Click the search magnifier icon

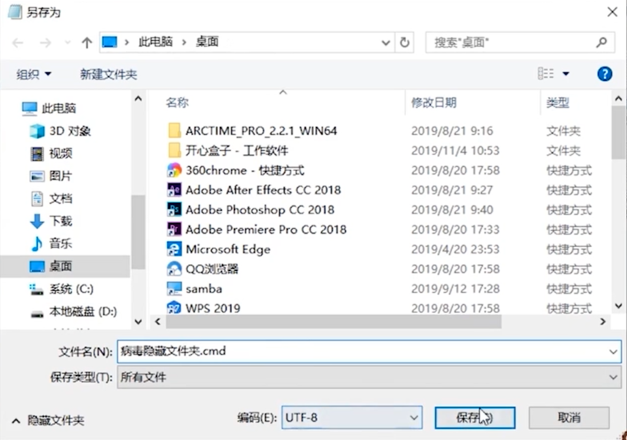tap(602, 42)
